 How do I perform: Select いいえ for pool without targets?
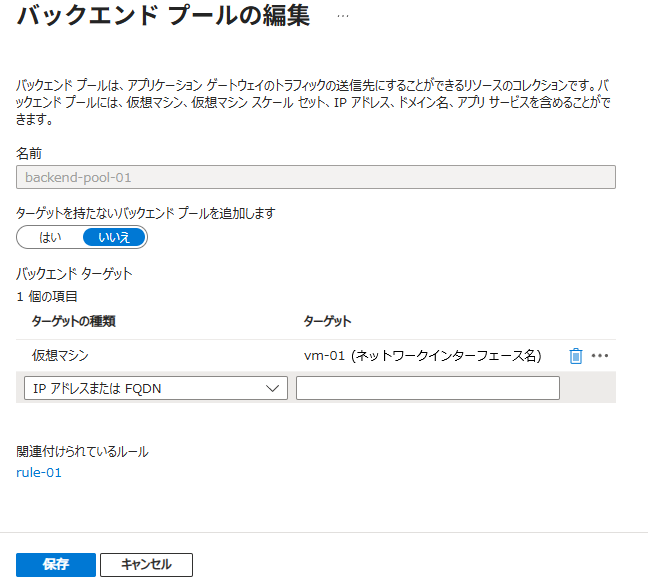[114, 237]
